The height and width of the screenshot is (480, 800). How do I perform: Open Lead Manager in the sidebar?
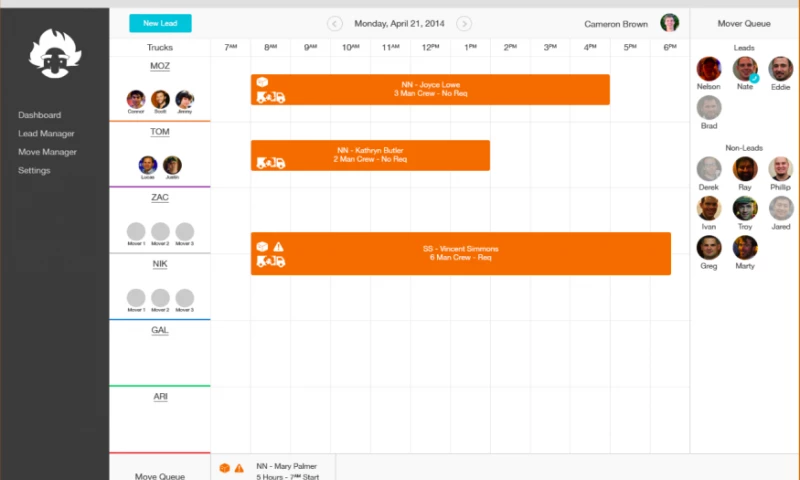(46, 134)
